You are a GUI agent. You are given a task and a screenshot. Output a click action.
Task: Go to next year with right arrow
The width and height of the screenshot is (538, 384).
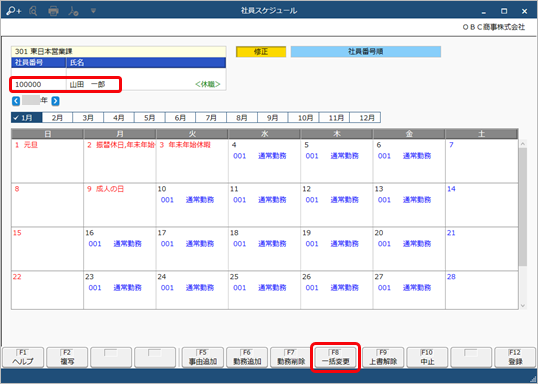pyautogui.click(x=55, y=101)
